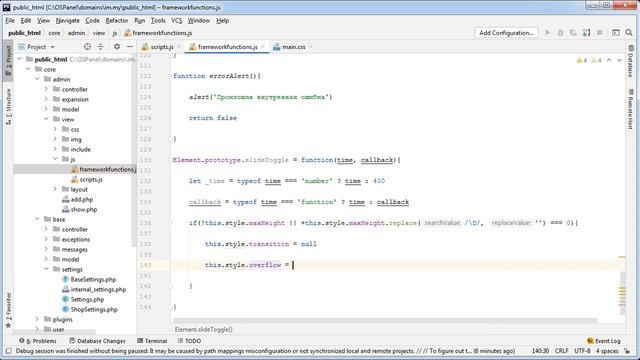This screenshot has width=640, height=360.
Task: Open the VCS menu
Action: [177, 20]
